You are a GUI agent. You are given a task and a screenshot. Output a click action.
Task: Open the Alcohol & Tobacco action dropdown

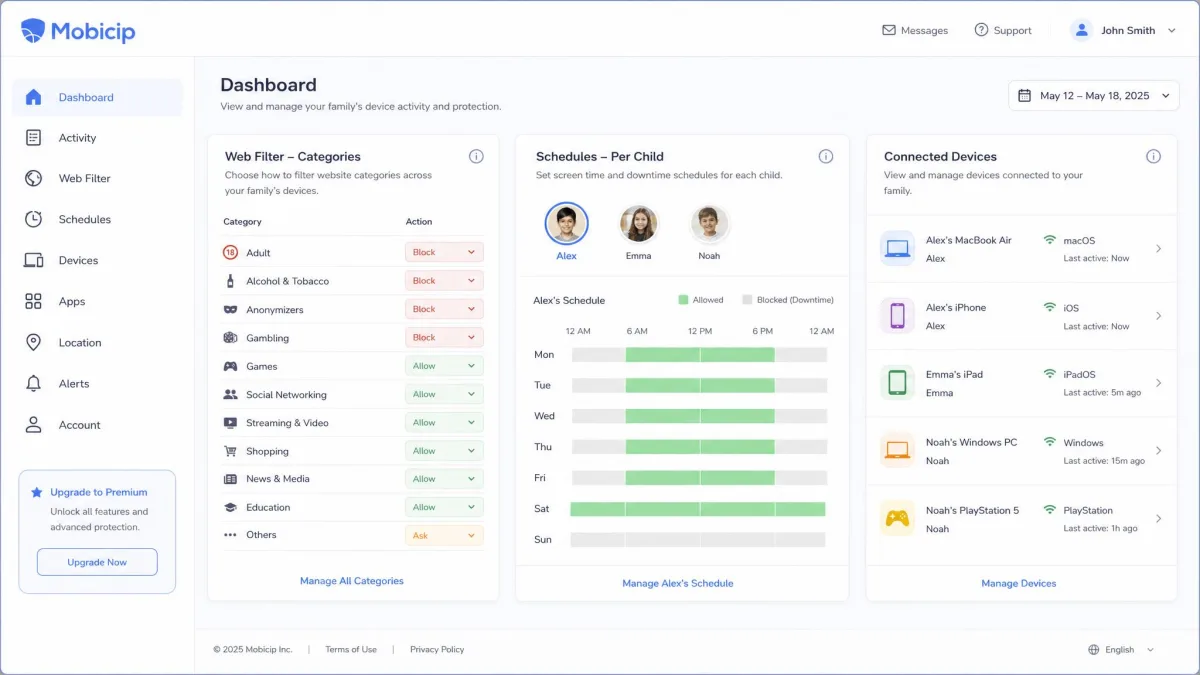[x=444, y=281]
